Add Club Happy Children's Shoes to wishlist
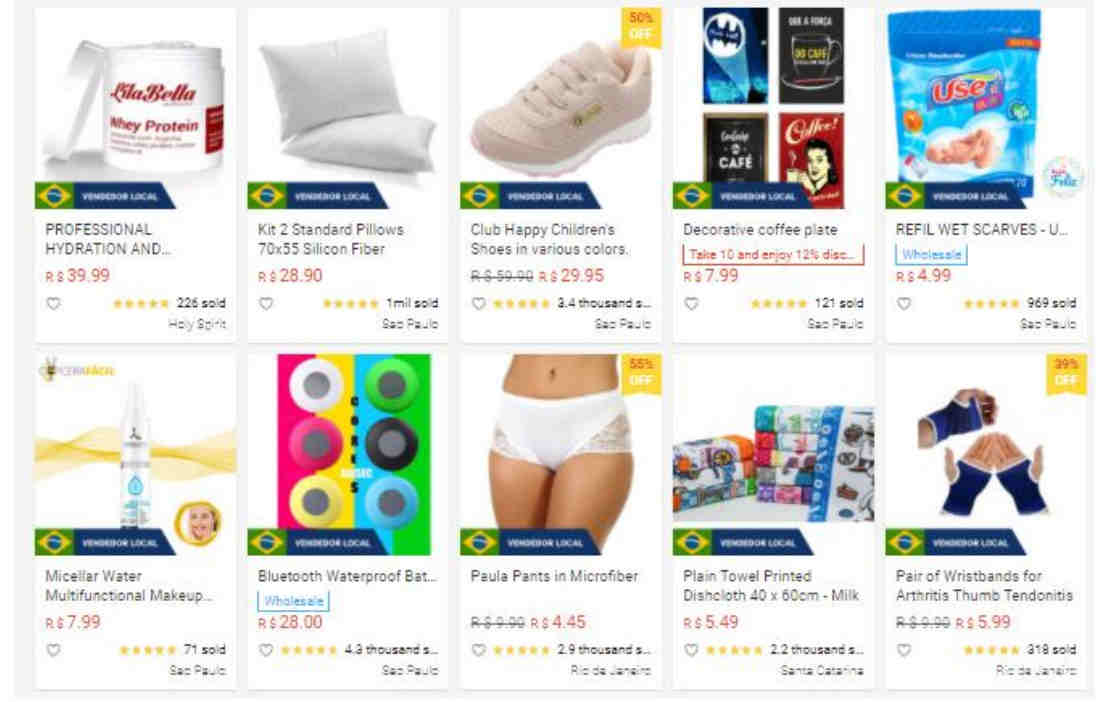Image resolution: width=1107 pixels, height=702 pixels. pyautogui.click(x=479, y=304)
